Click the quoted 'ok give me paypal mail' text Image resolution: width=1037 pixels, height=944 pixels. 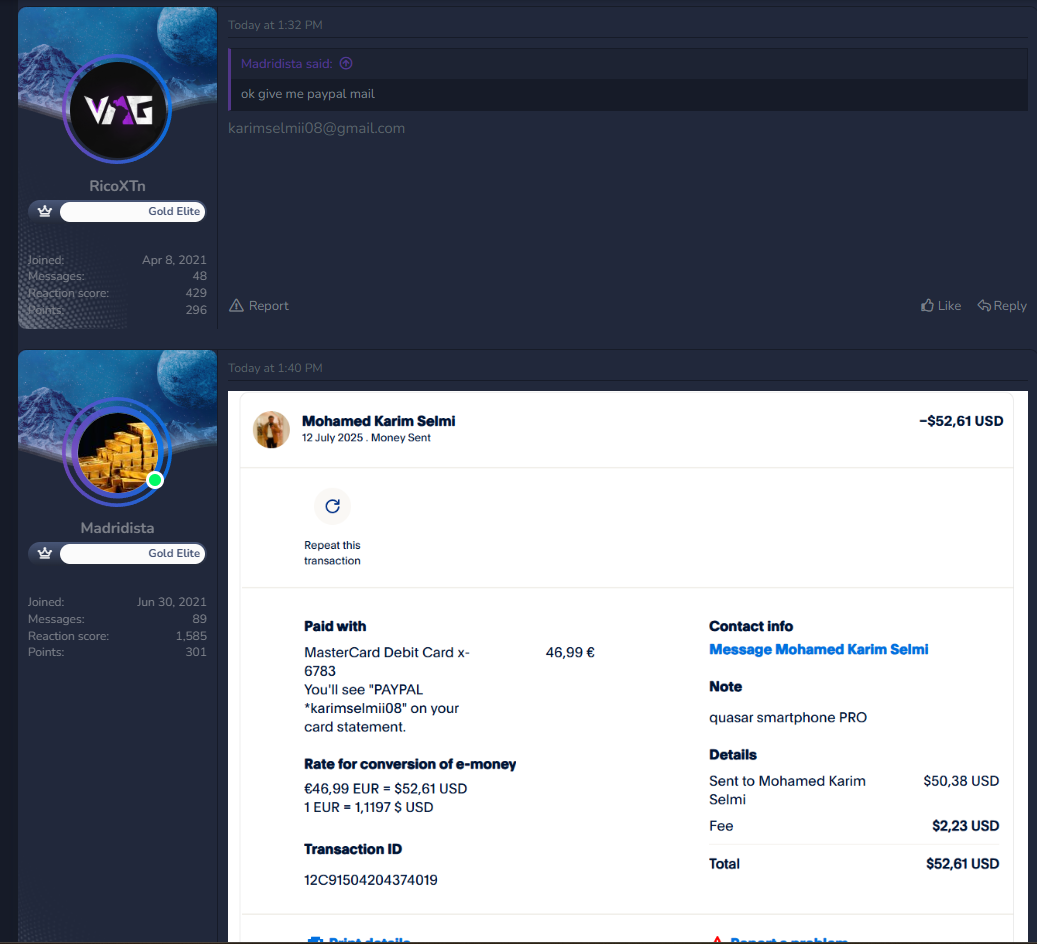[308, 94]
